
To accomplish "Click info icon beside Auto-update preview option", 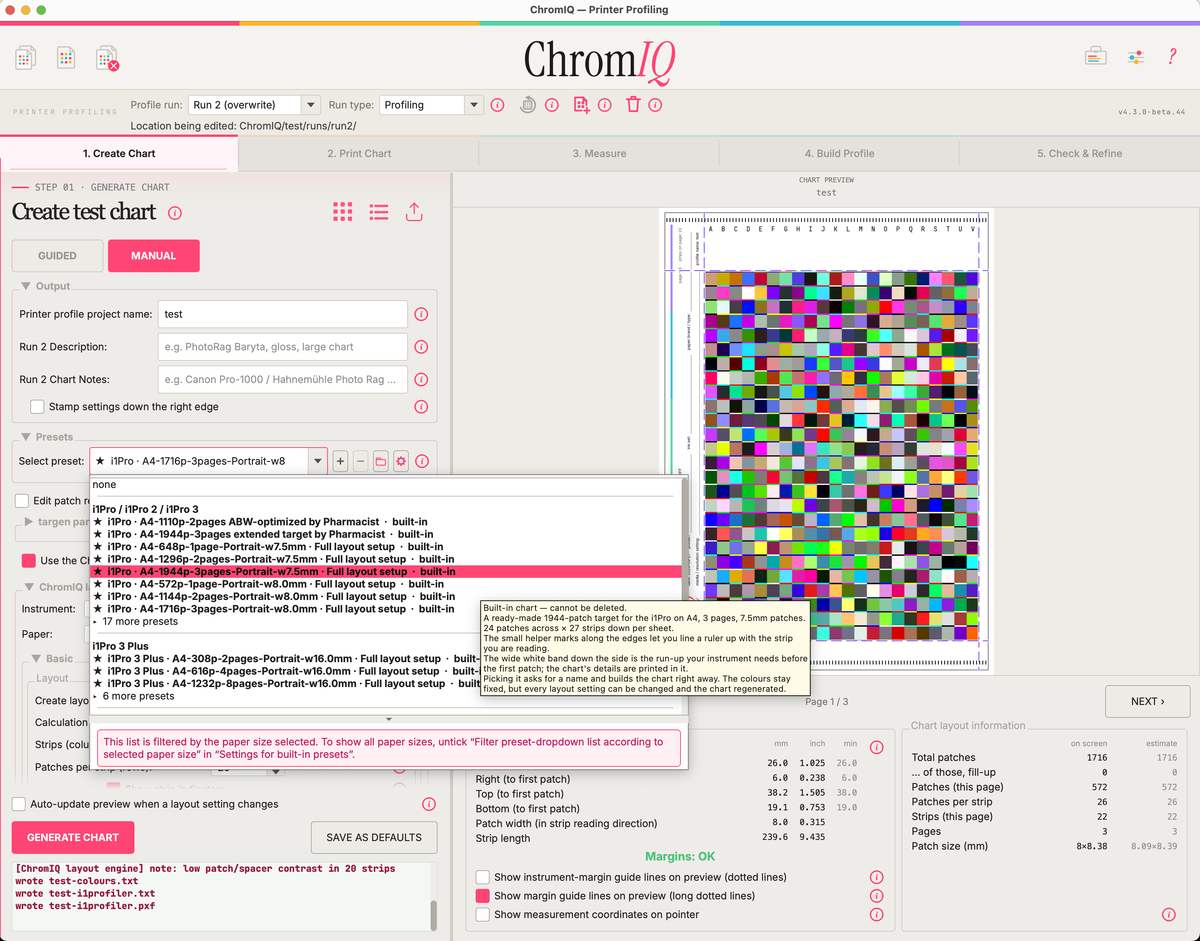I will point(429,804).
